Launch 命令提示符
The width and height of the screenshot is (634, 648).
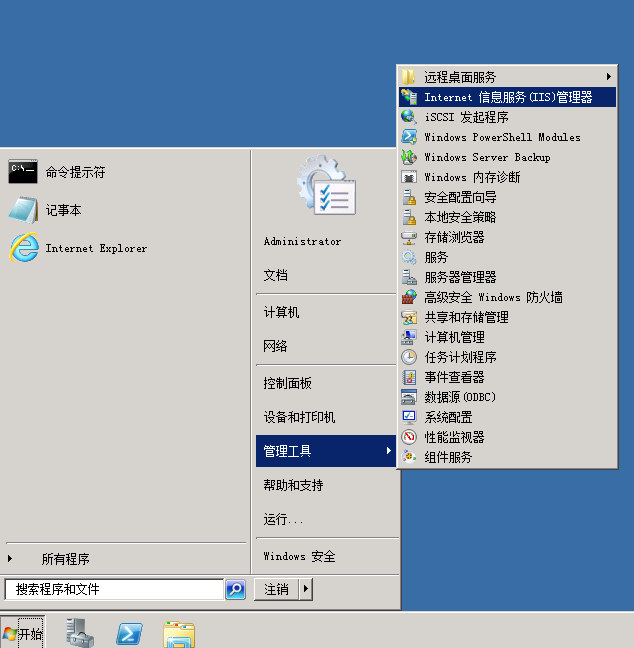click(75, 172)
